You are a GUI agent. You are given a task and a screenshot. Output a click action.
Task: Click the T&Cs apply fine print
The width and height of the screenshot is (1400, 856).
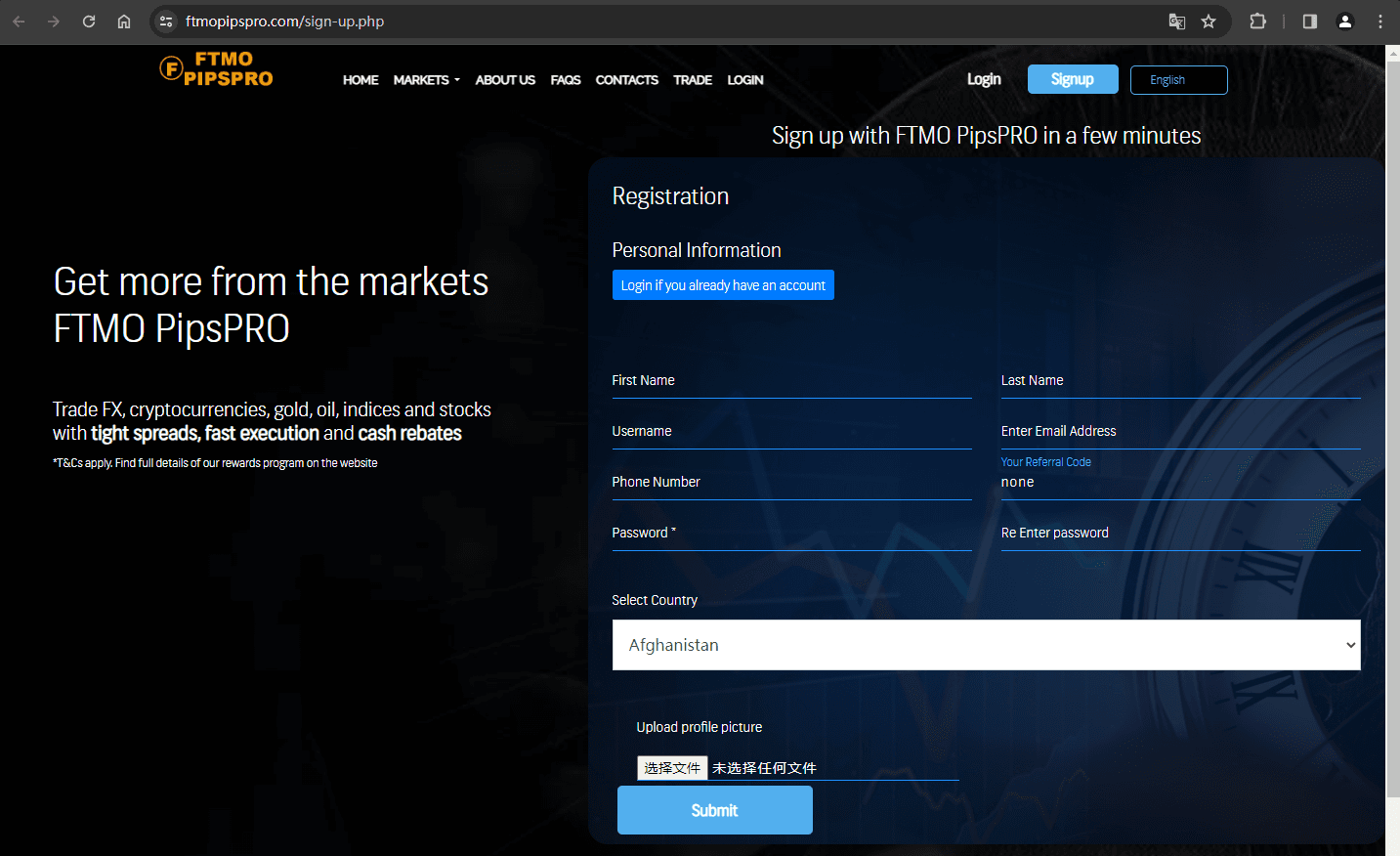tap(215, 463)
